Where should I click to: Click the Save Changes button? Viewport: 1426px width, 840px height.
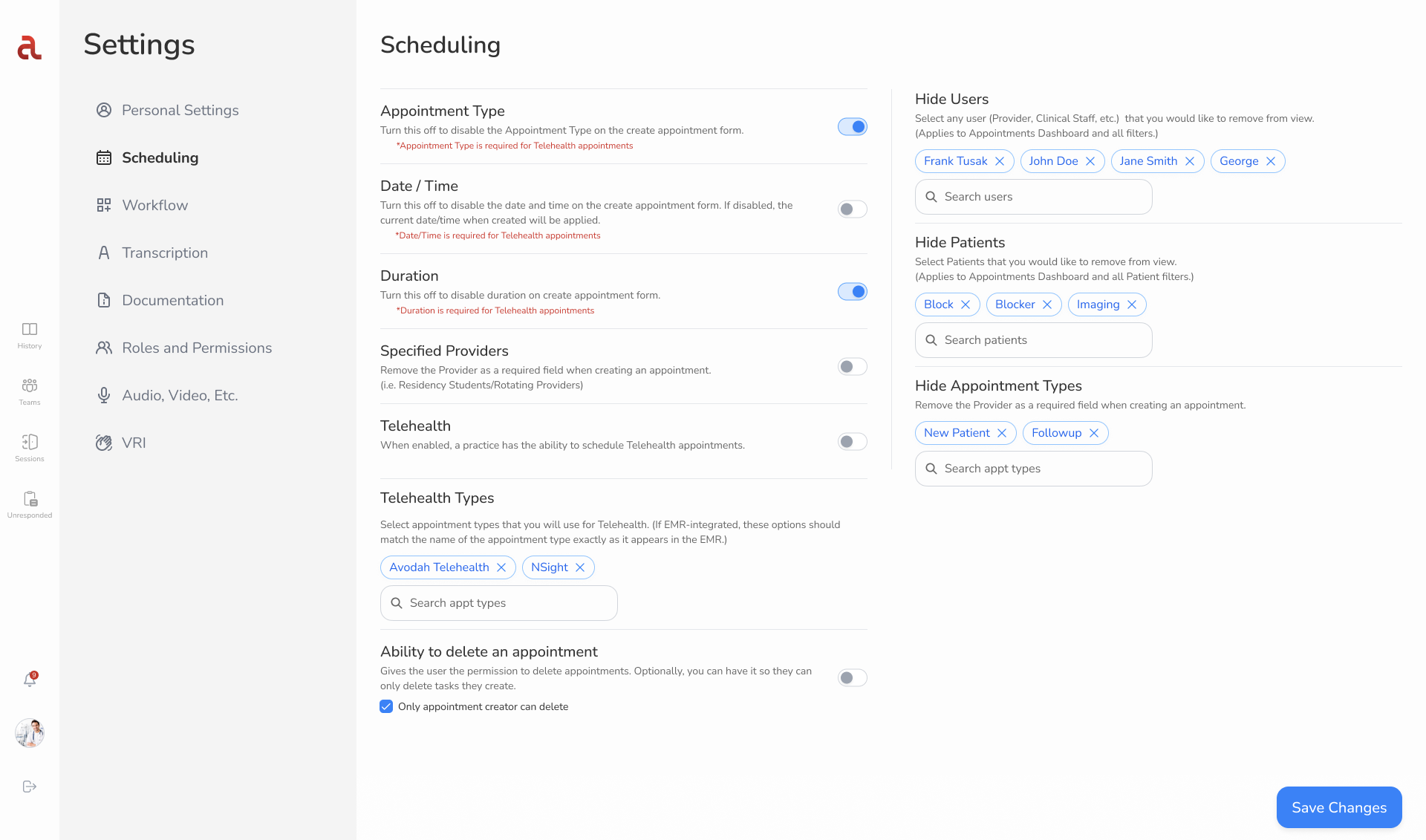(1339, 807)
